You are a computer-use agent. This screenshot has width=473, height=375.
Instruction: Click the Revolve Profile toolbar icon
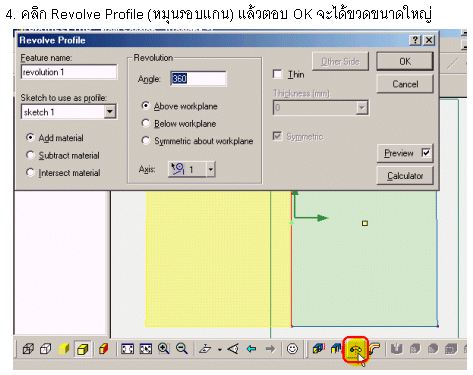[x=355, y=350]
